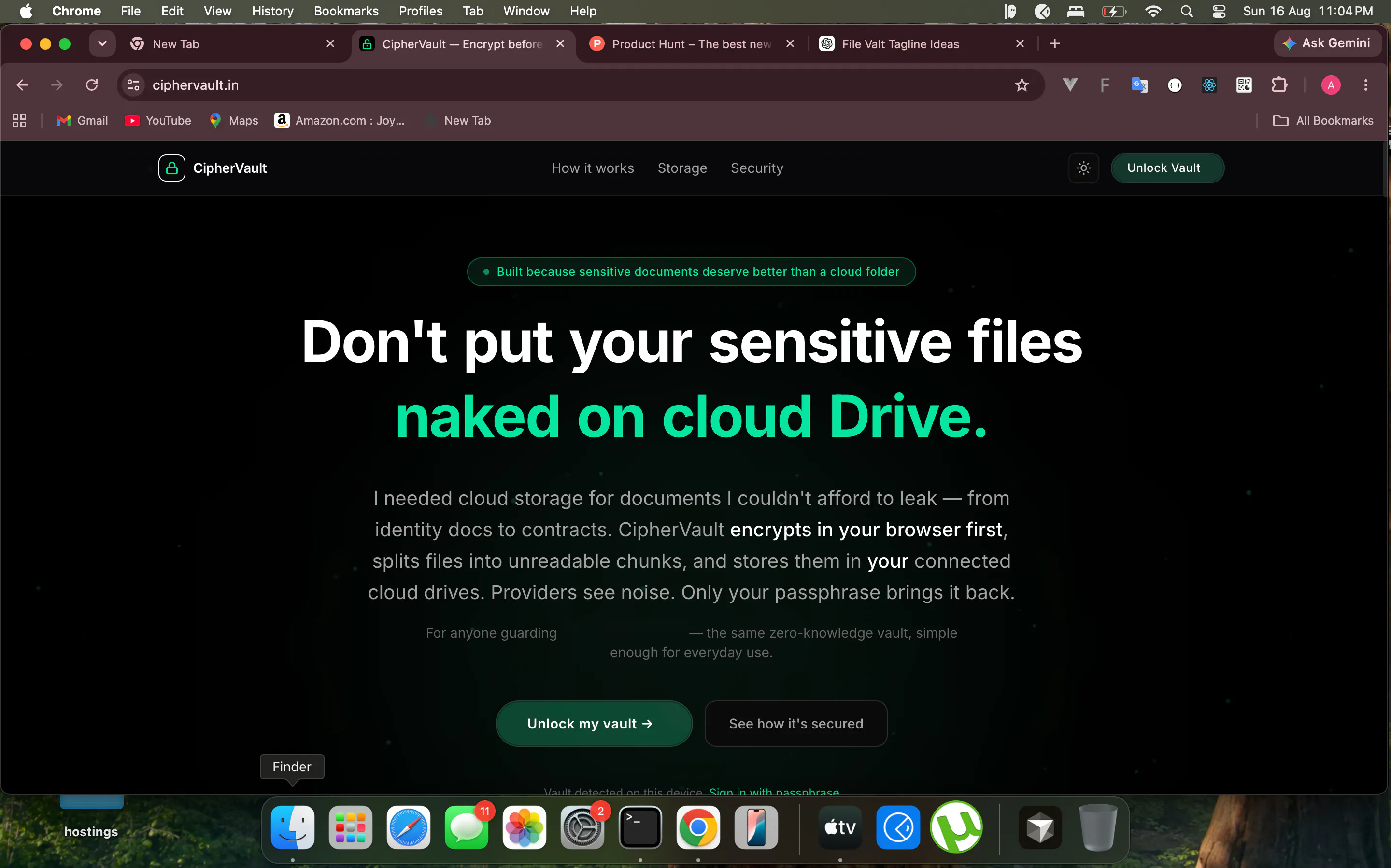
Task: Open the Gmail bookmark
Action: point(82,121)
